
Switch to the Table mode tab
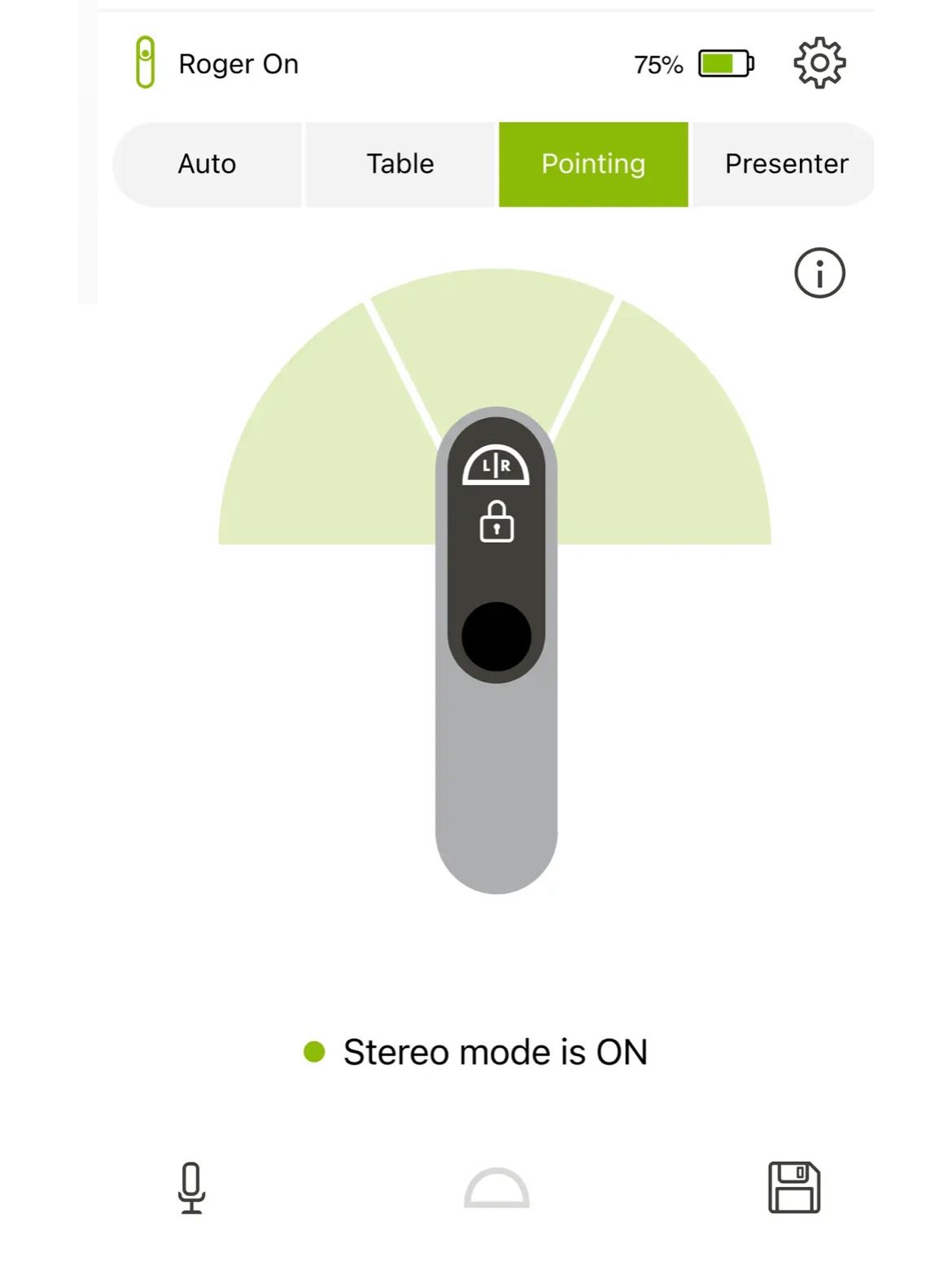(x=400, y=164)
